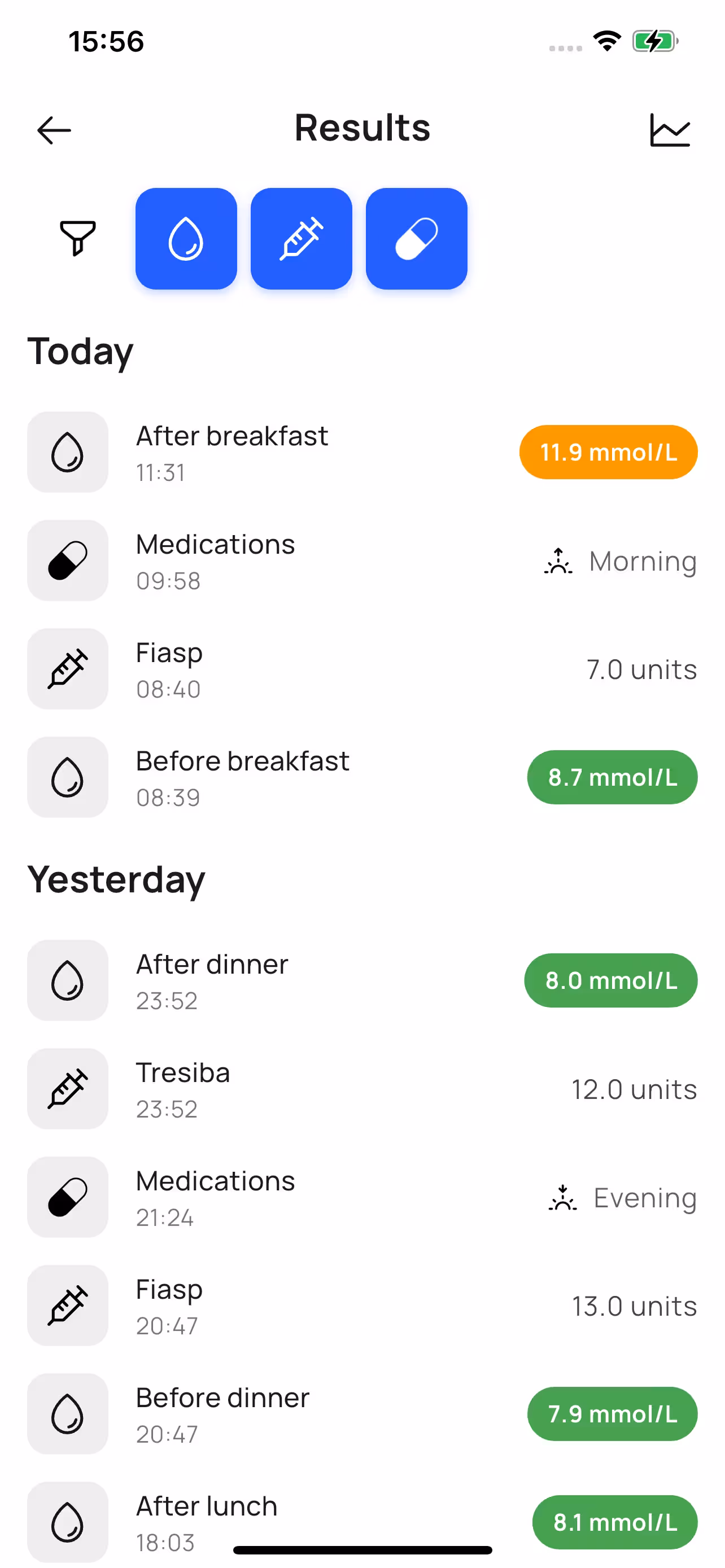Viewport: 725px width, 1568px height.
Task: Tap syringe icon next to Tresiba
Action: pos(68,1089)
